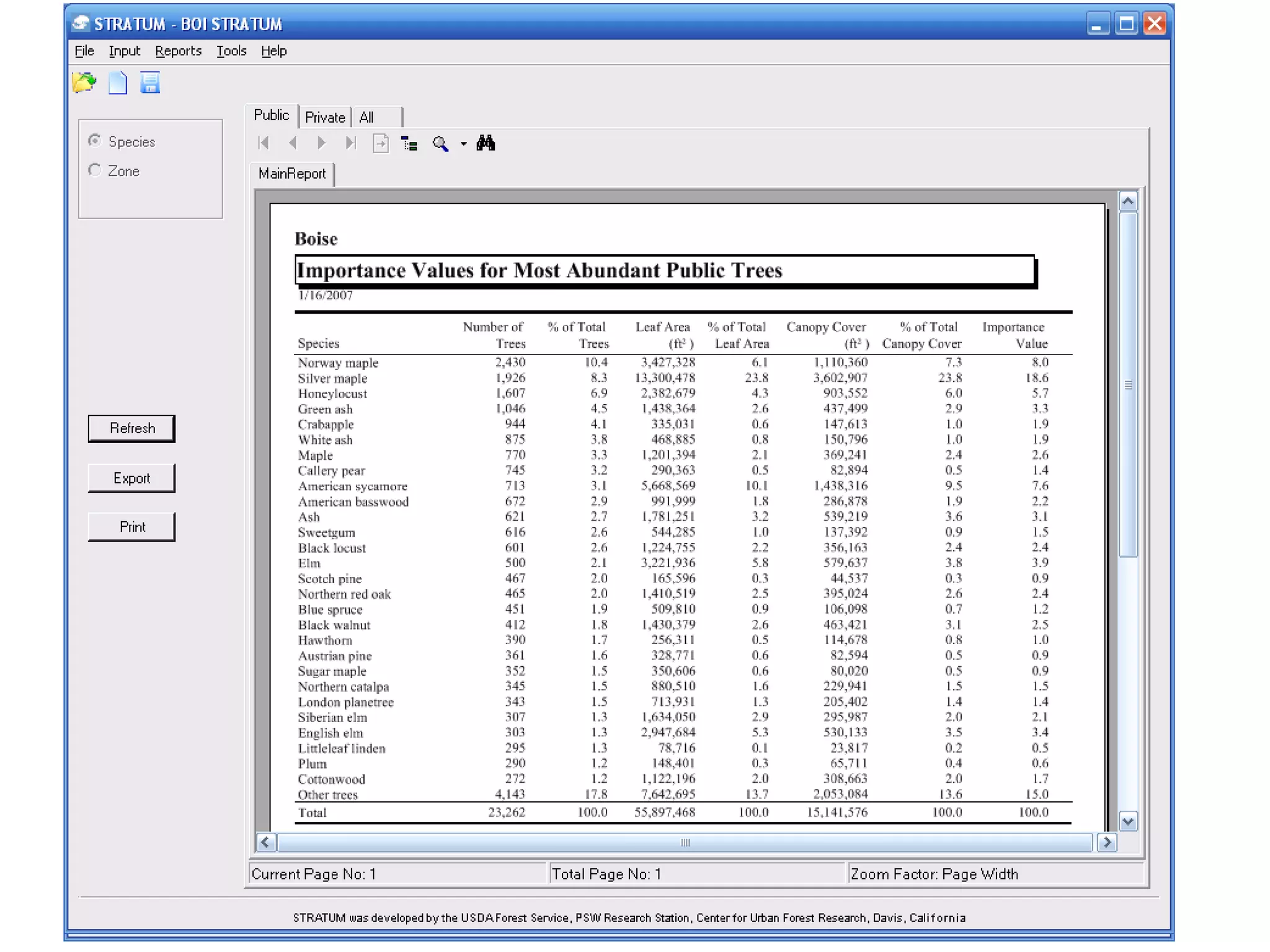
Task: Select the Species radio button
Action: (x=95, y=141)
